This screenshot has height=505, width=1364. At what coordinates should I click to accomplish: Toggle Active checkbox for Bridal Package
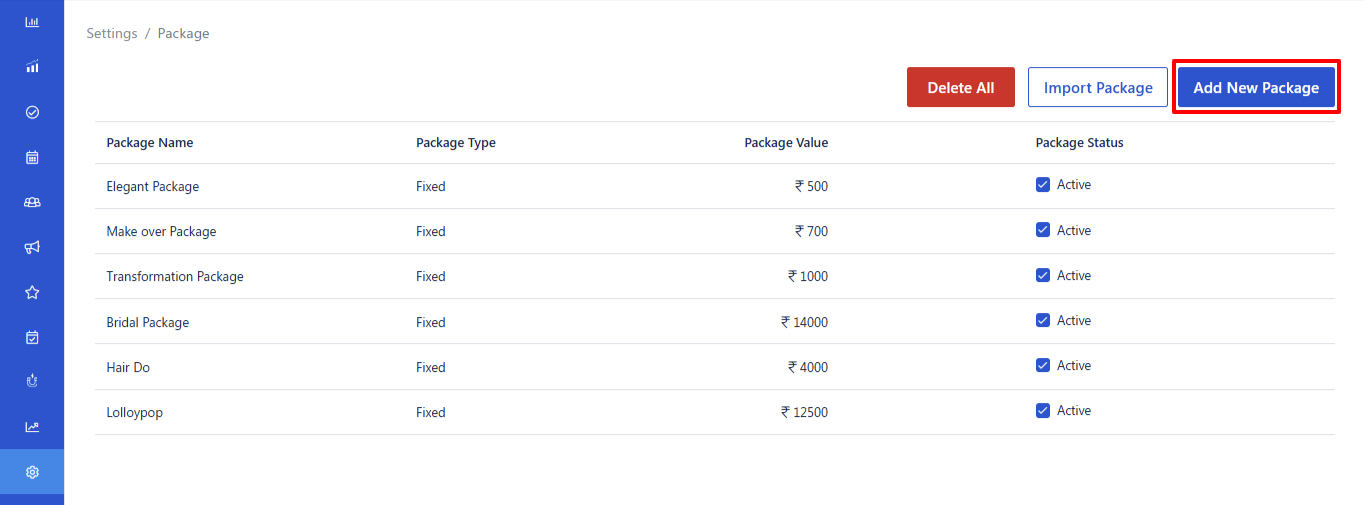[x=1043, y=321]
